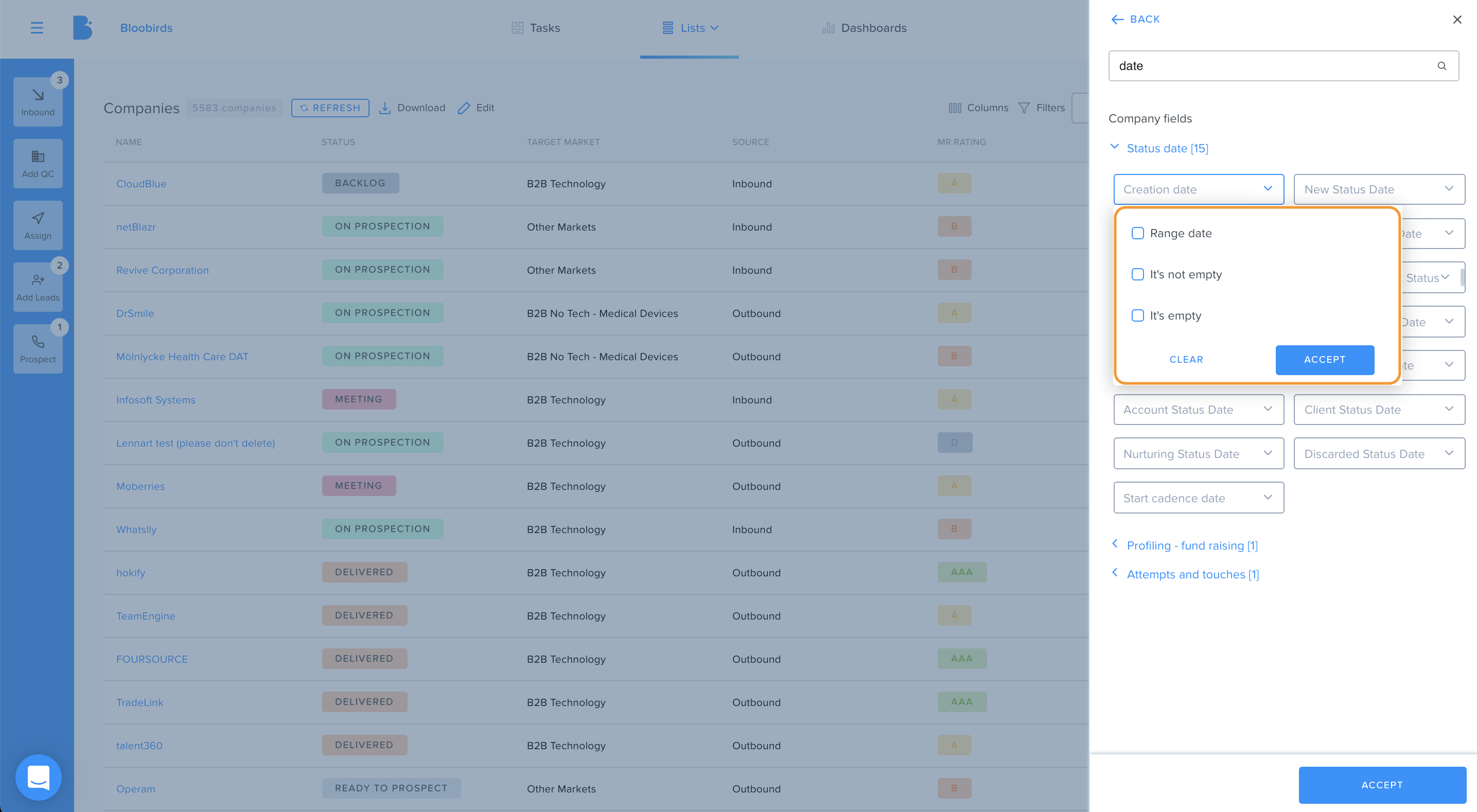The width and height of the screenshot is (1477, 812).
Task: Check the Range date checkbox
Action: (x=1137, y=233)
